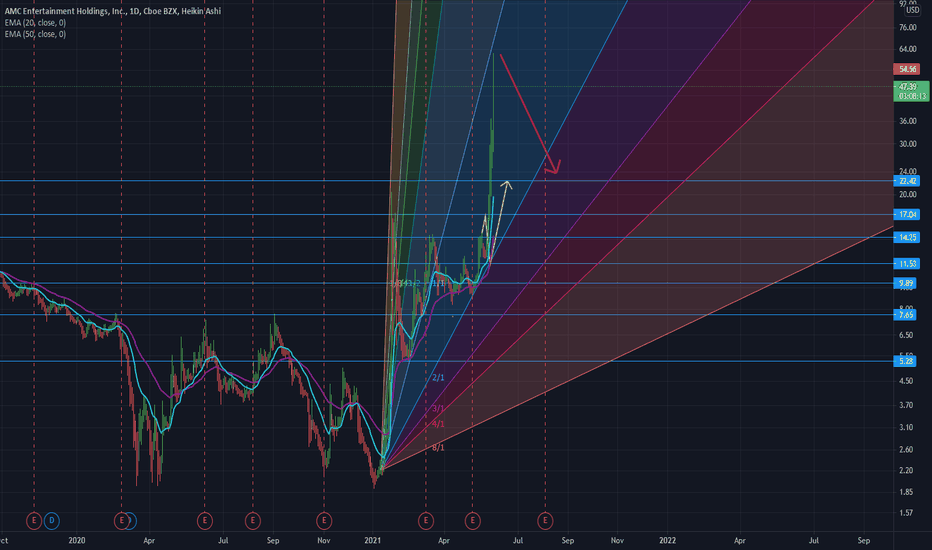The width and height of the screenshot is (932, 550).
Task: Click the 36.00 price axis value
Action: pyautogui.click(x=908, y=121)
